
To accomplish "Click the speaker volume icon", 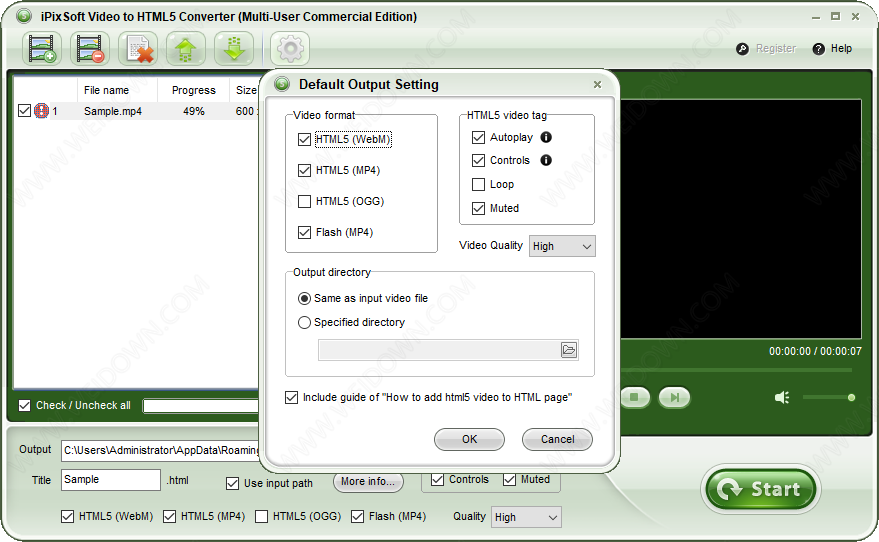I will point(782,397).
